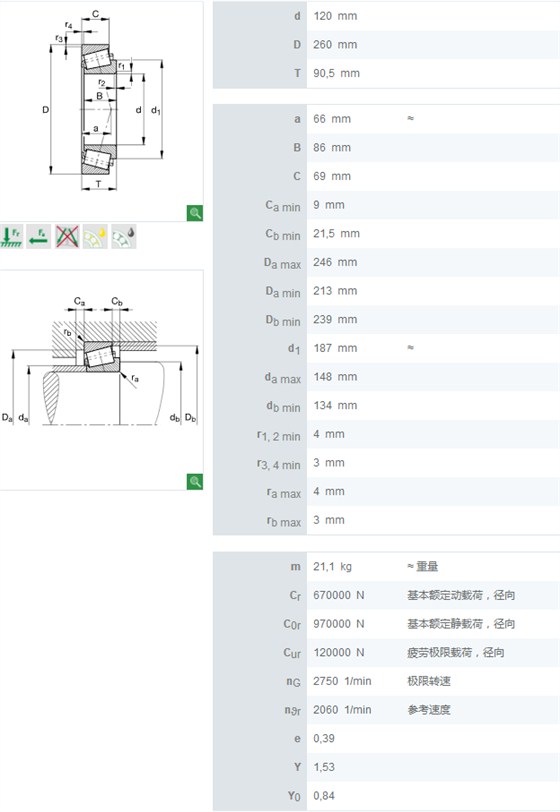Image resolution: width=560 pixels, height=812 pixels.
Task: Click the C0r 970000 N static load value
Action: 338,624
